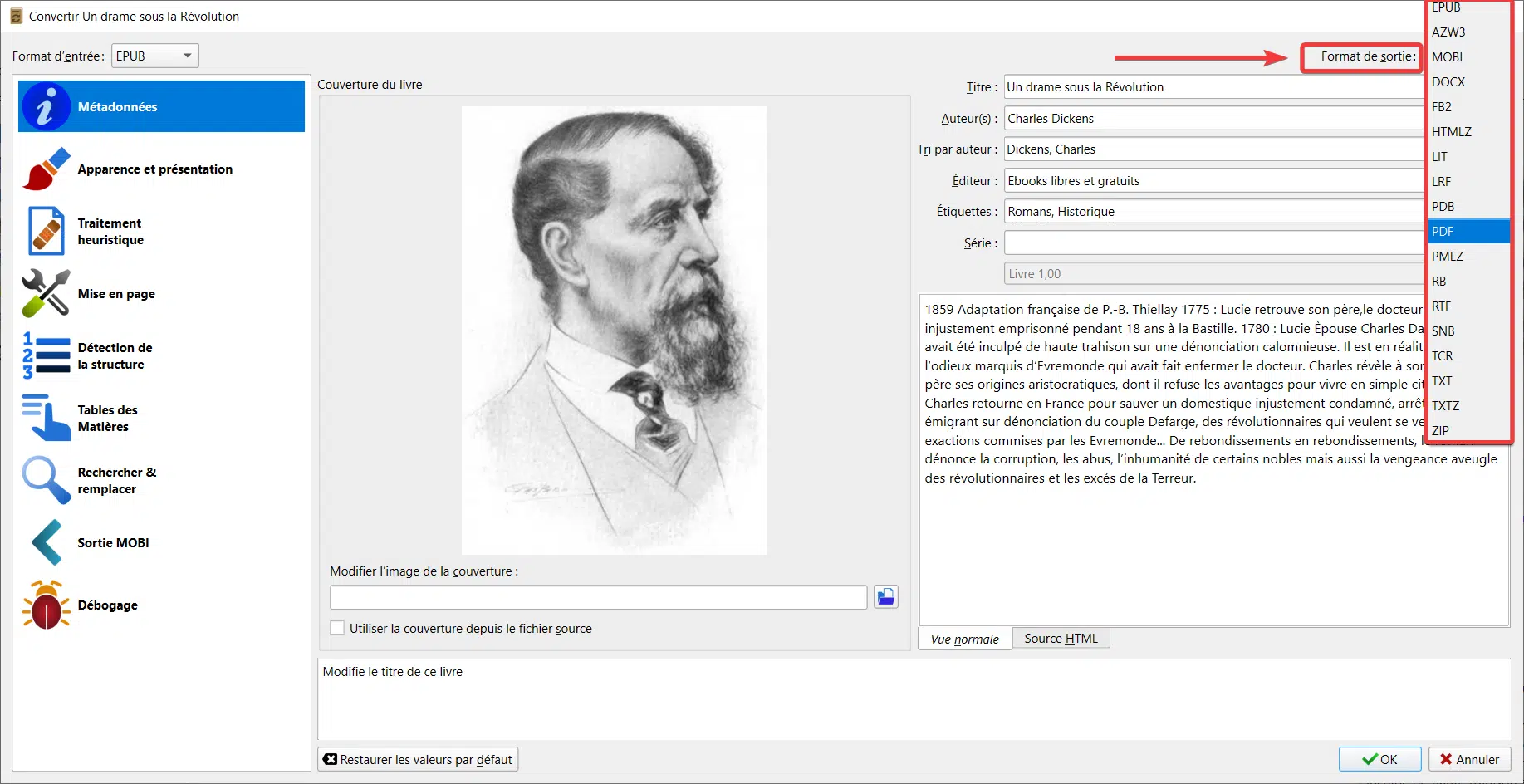The height and width of the screenshot is (784, 1524).
Task: Click Restaurer les valeurs par défaut
Action: click(x=418, y=759)
